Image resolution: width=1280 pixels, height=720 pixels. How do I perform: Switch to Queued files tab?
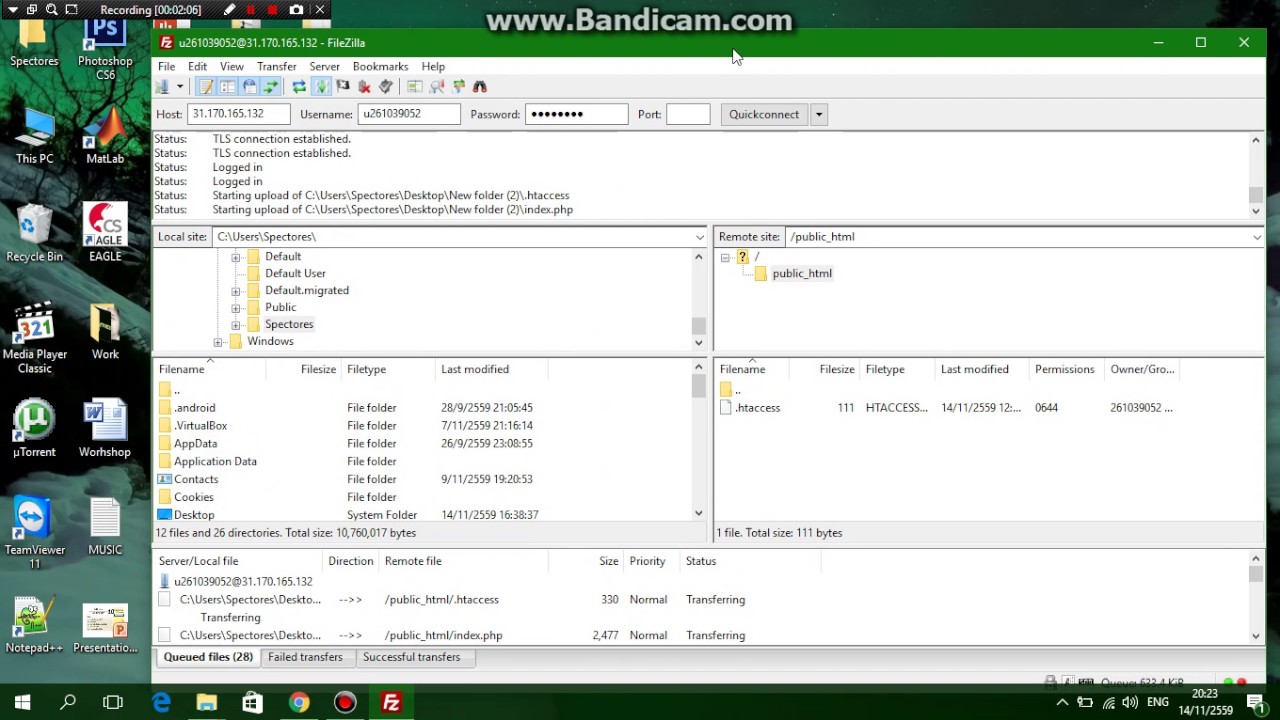208,657
